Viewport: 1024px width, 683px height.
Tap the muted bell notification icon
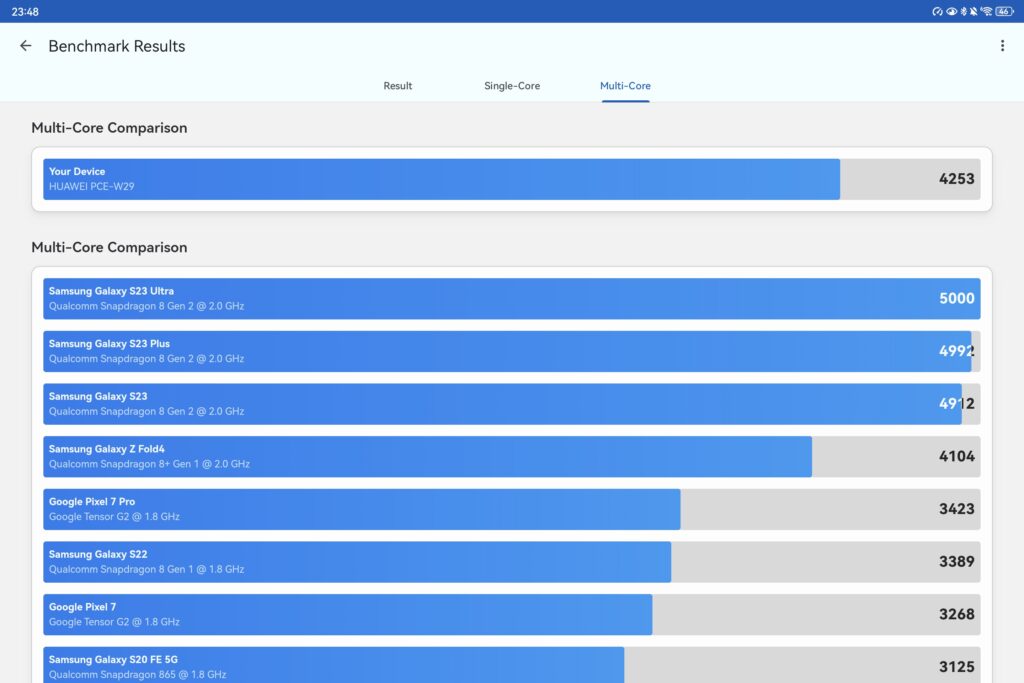[974, 11]
